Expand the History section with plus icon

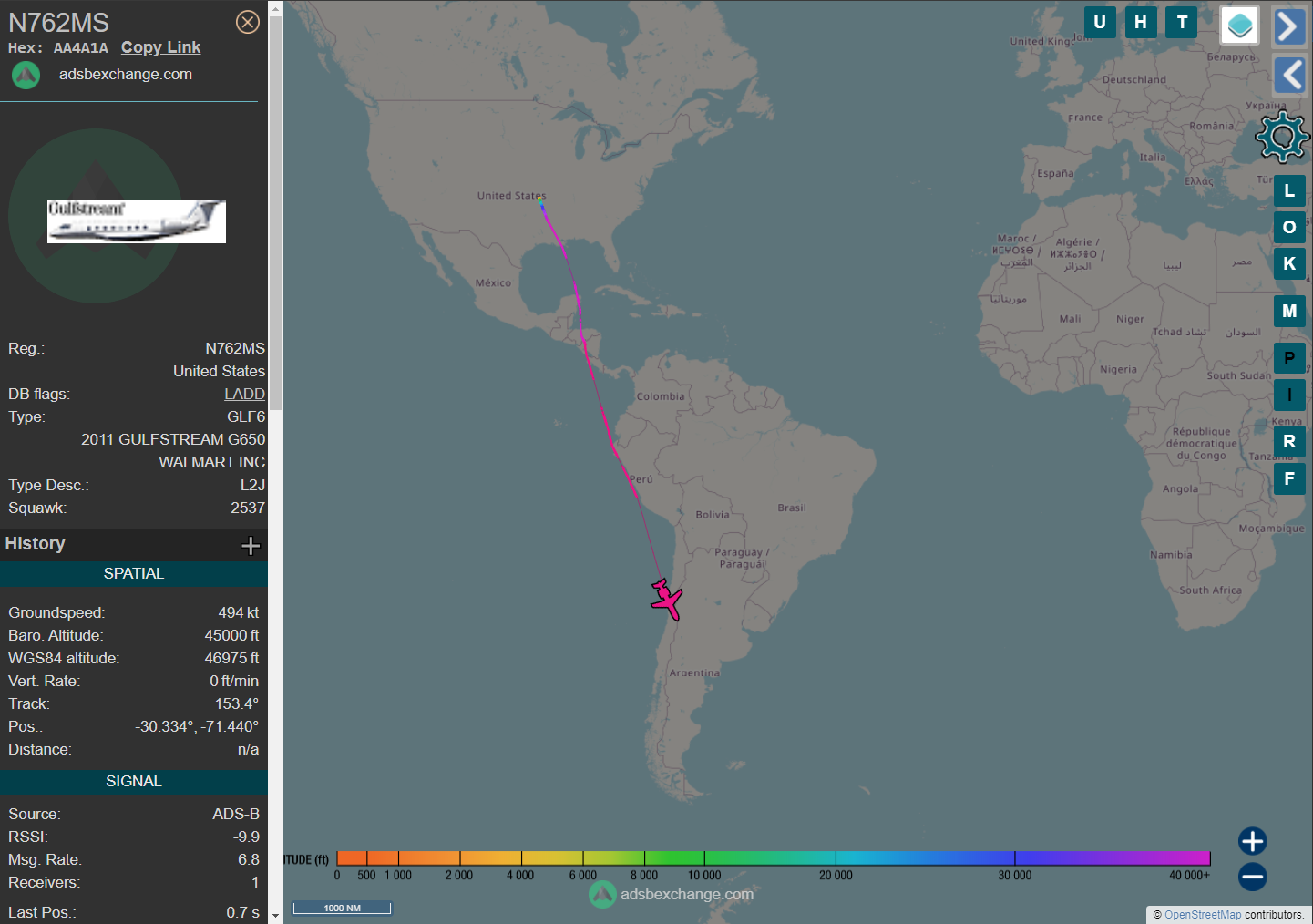click(x=251, y=546)
